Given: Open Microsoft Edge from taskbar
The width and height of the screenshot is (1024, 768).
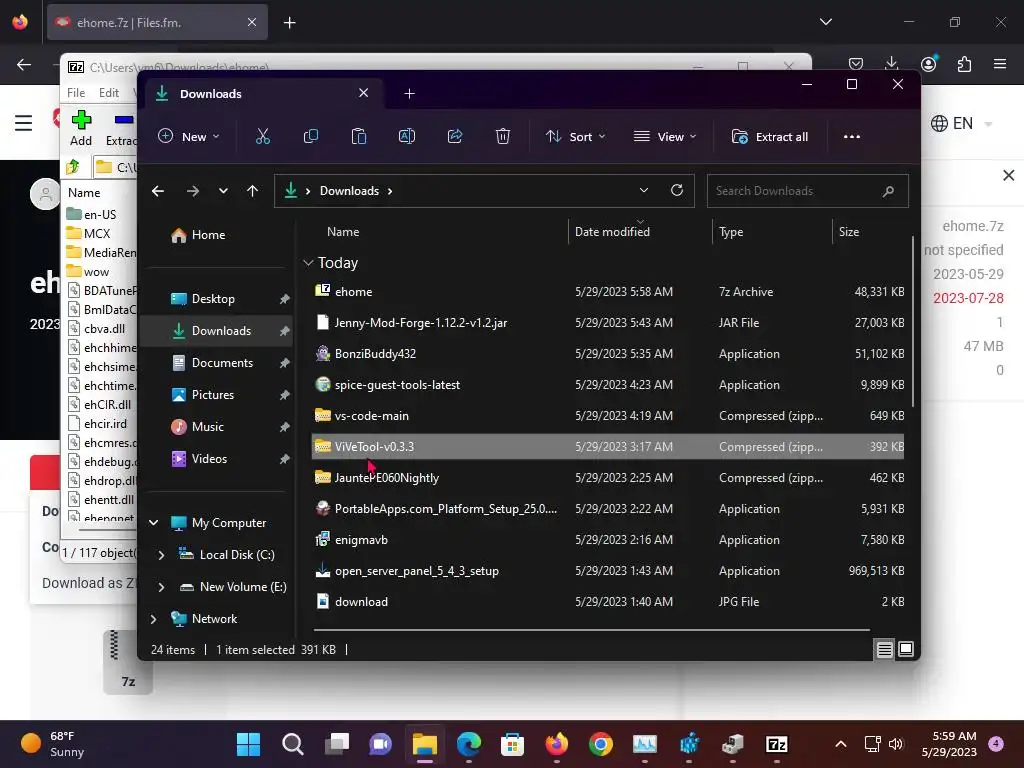Looking at the screenshot, I should pos(468,744).
